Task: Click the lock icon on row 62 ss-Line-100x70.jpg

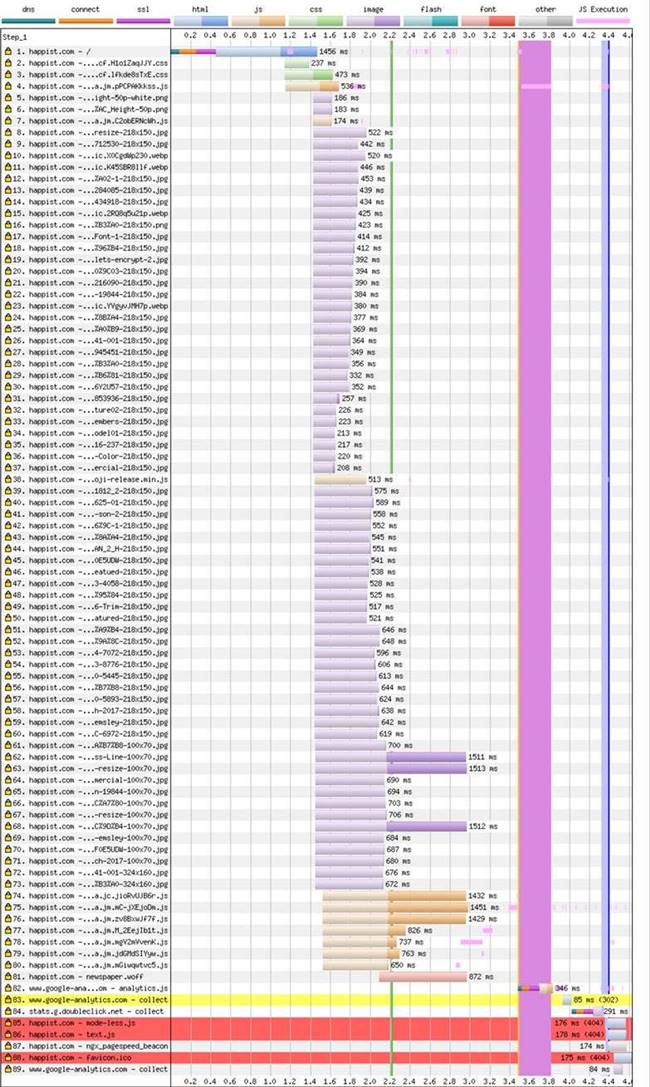Action: [8, 757]
